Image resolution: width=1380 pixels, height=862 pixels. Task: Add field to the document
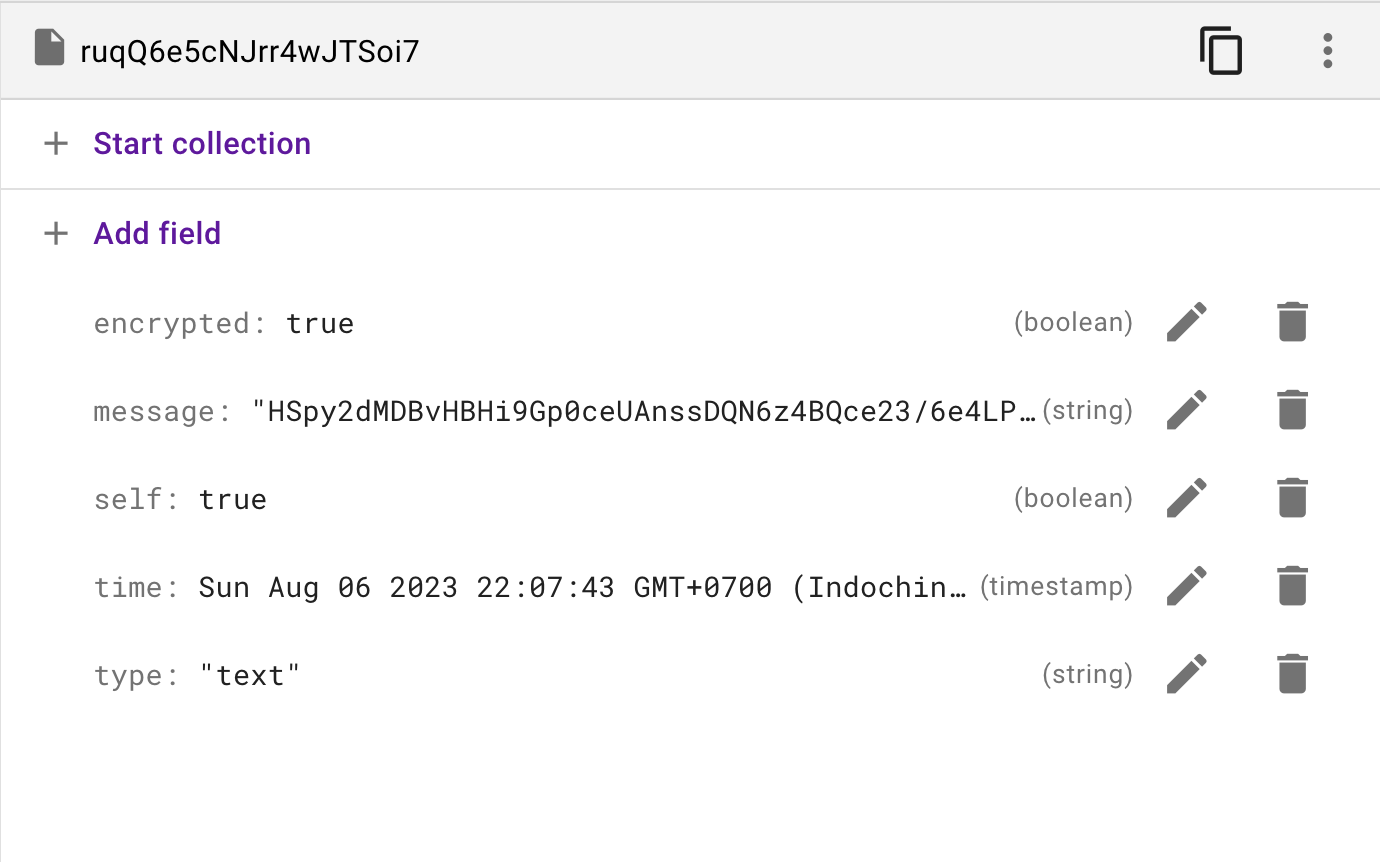(157, 233)
